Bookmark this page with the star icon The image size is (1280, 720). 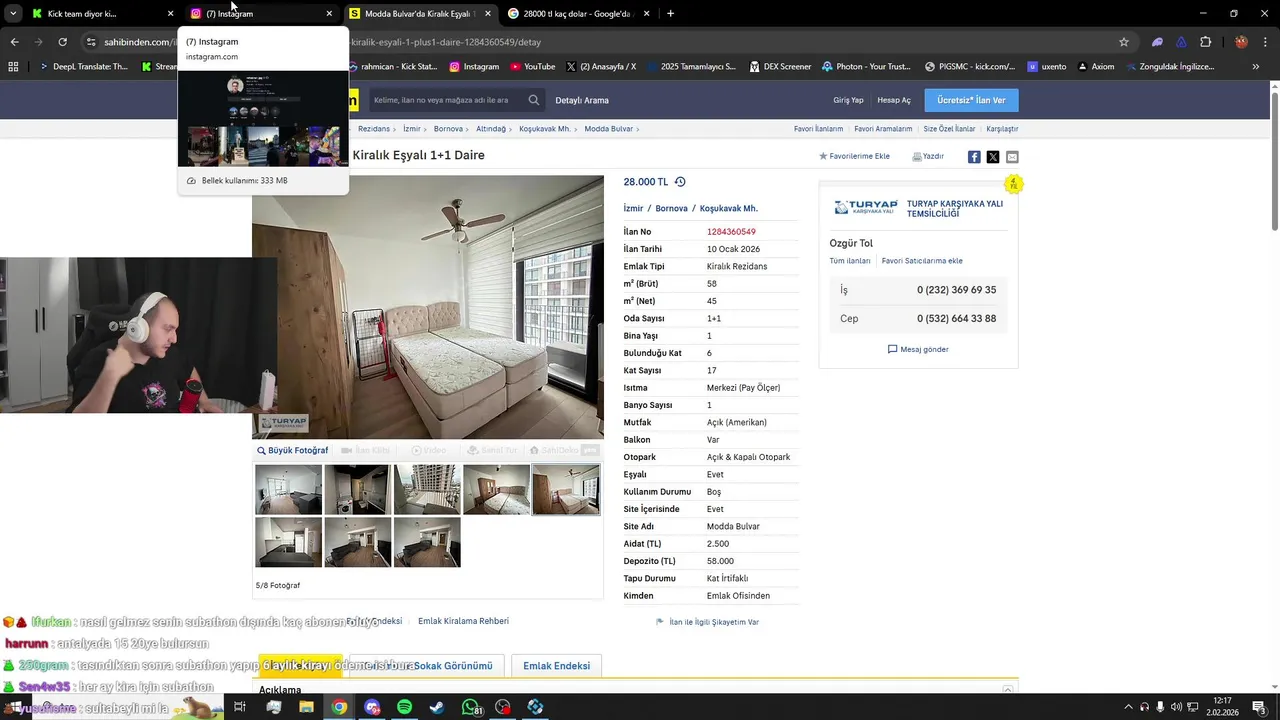1124,42
